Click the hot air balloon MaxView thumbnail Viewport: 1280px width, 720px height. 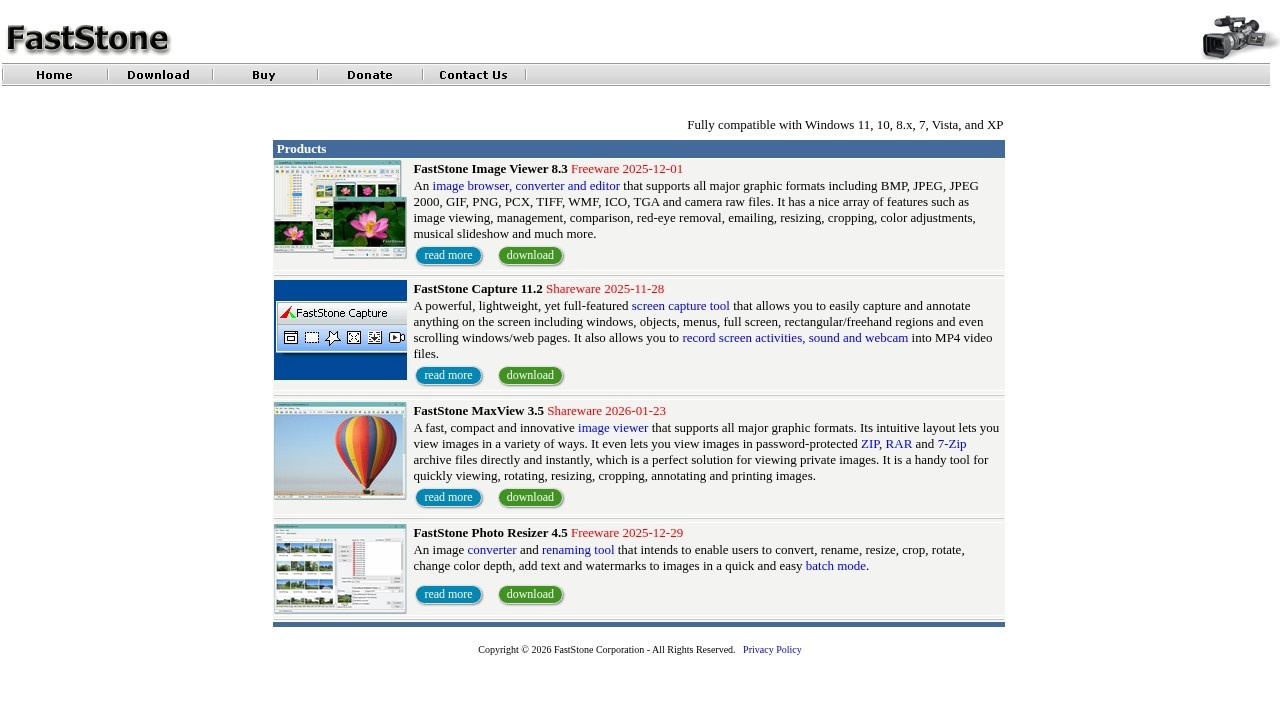pyautogui.click(x=340, y=450)
